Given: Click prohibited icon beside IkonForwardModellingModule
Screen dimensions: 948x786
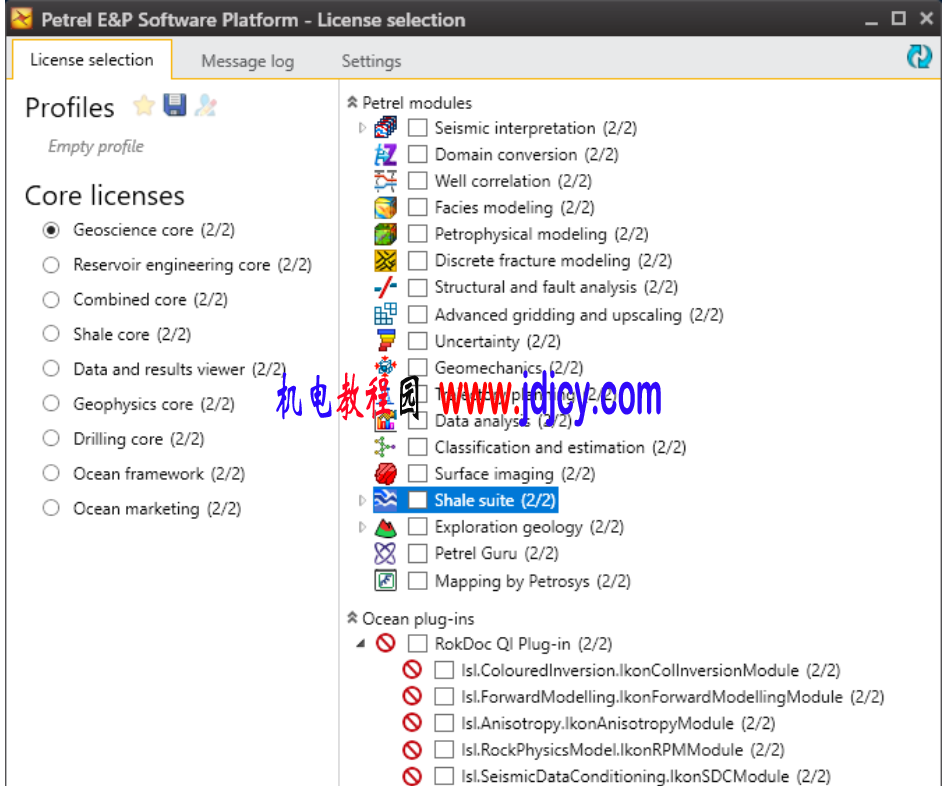Looking at the screenshot, I should [412, 697].
